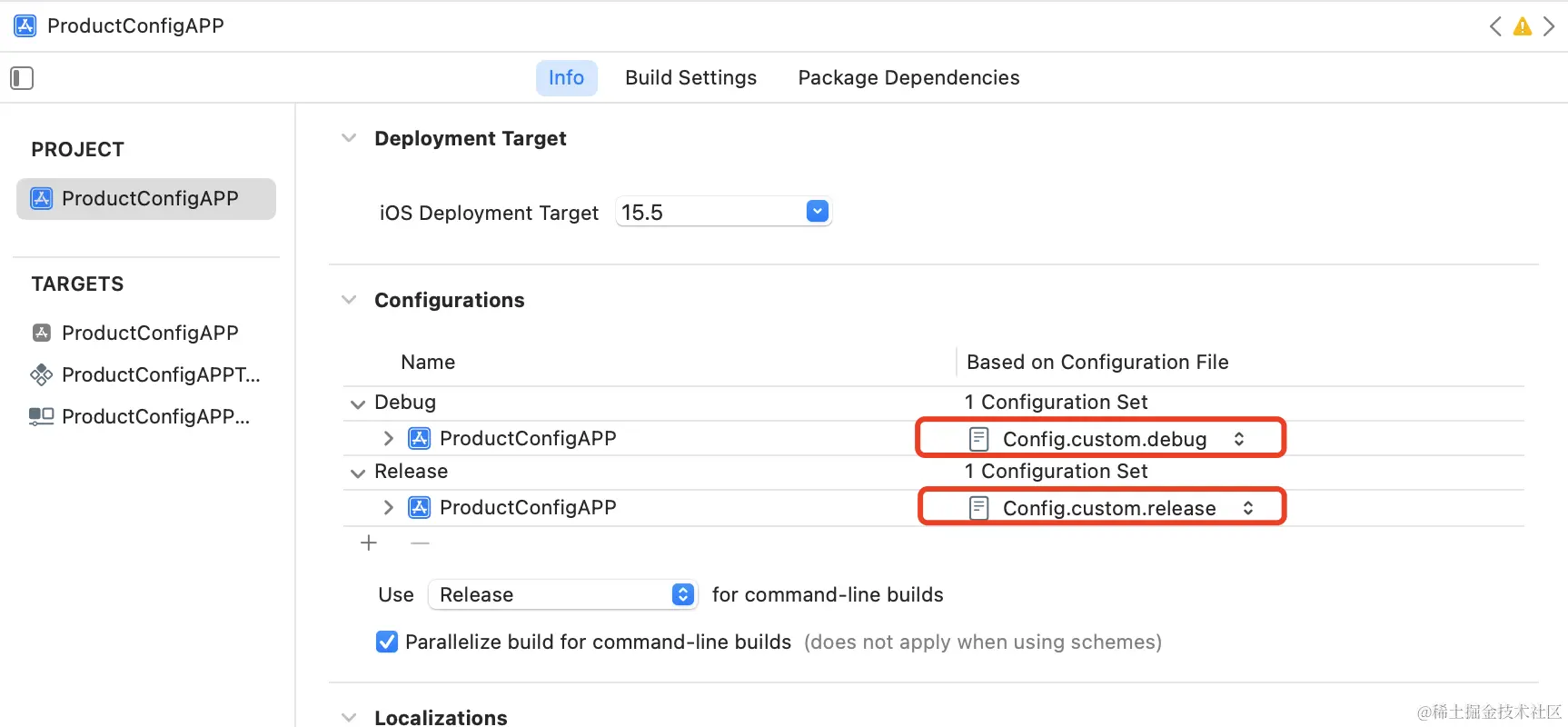Image resolution: width=1568 pixels, height=727 pixels.
Task: Go to previous issue arrow
Action: 1495,26
